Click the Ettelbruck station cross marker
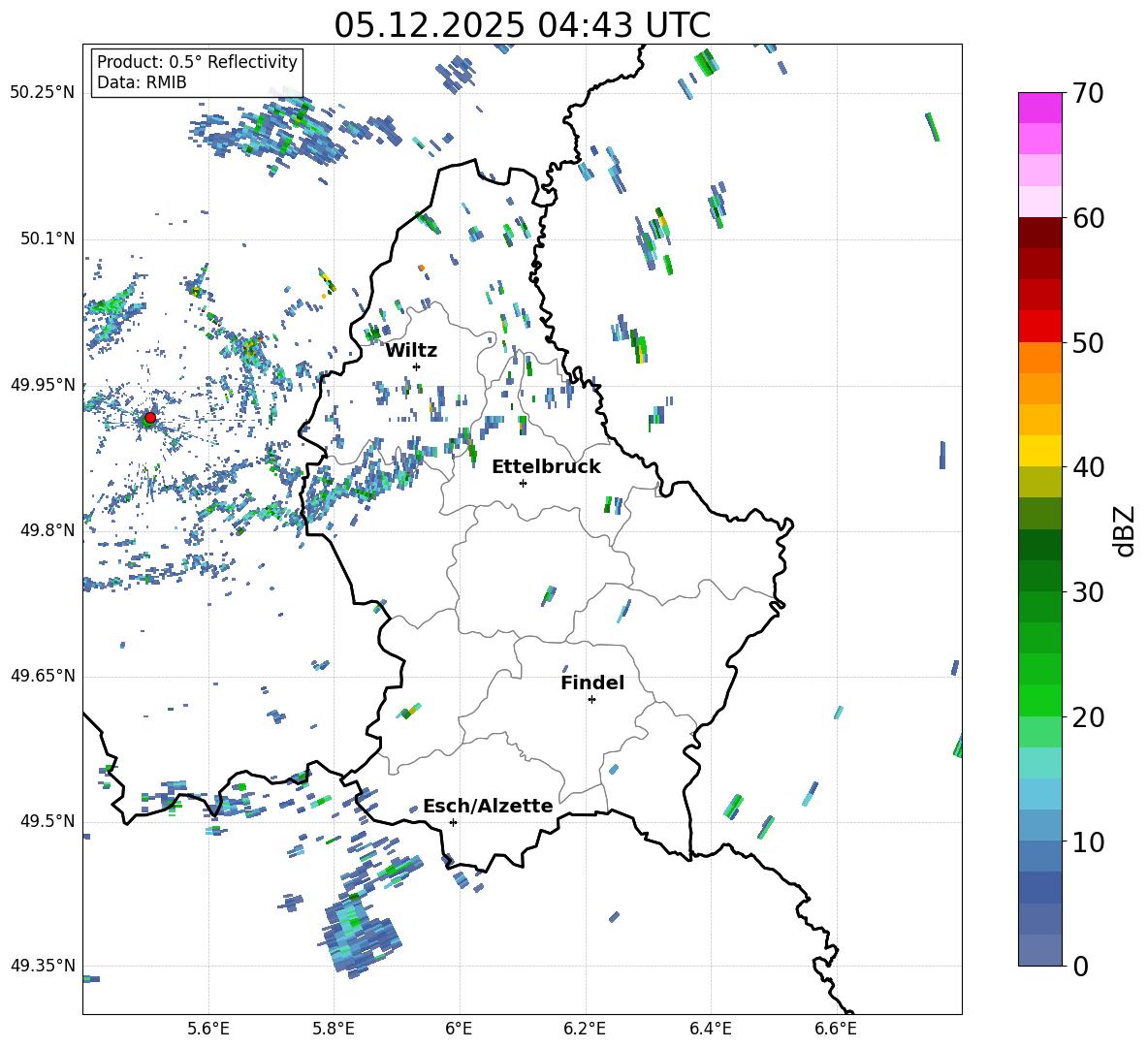 coord(523,483)
